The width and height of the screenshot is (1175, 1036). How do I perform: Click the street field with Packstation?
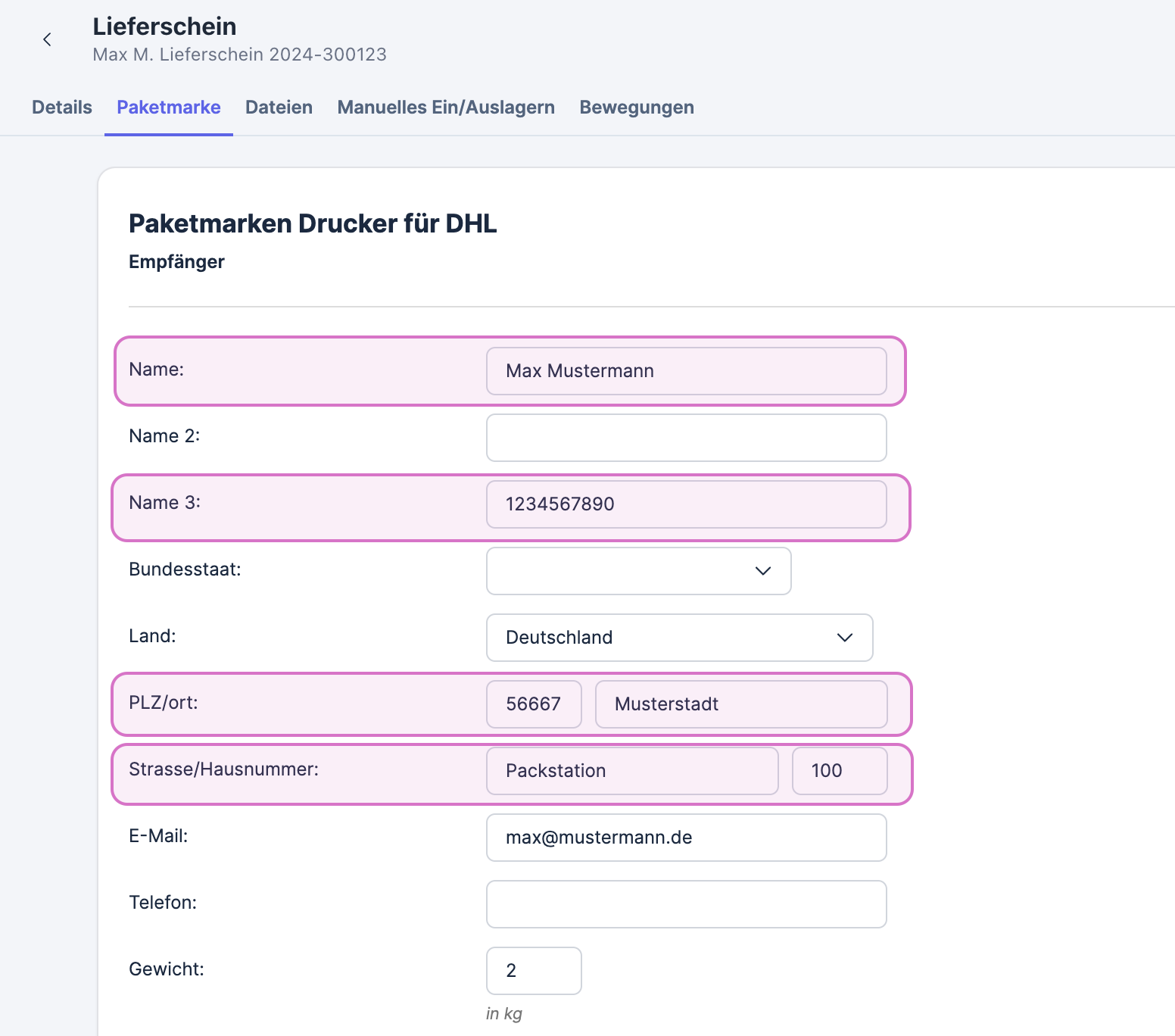631,771
